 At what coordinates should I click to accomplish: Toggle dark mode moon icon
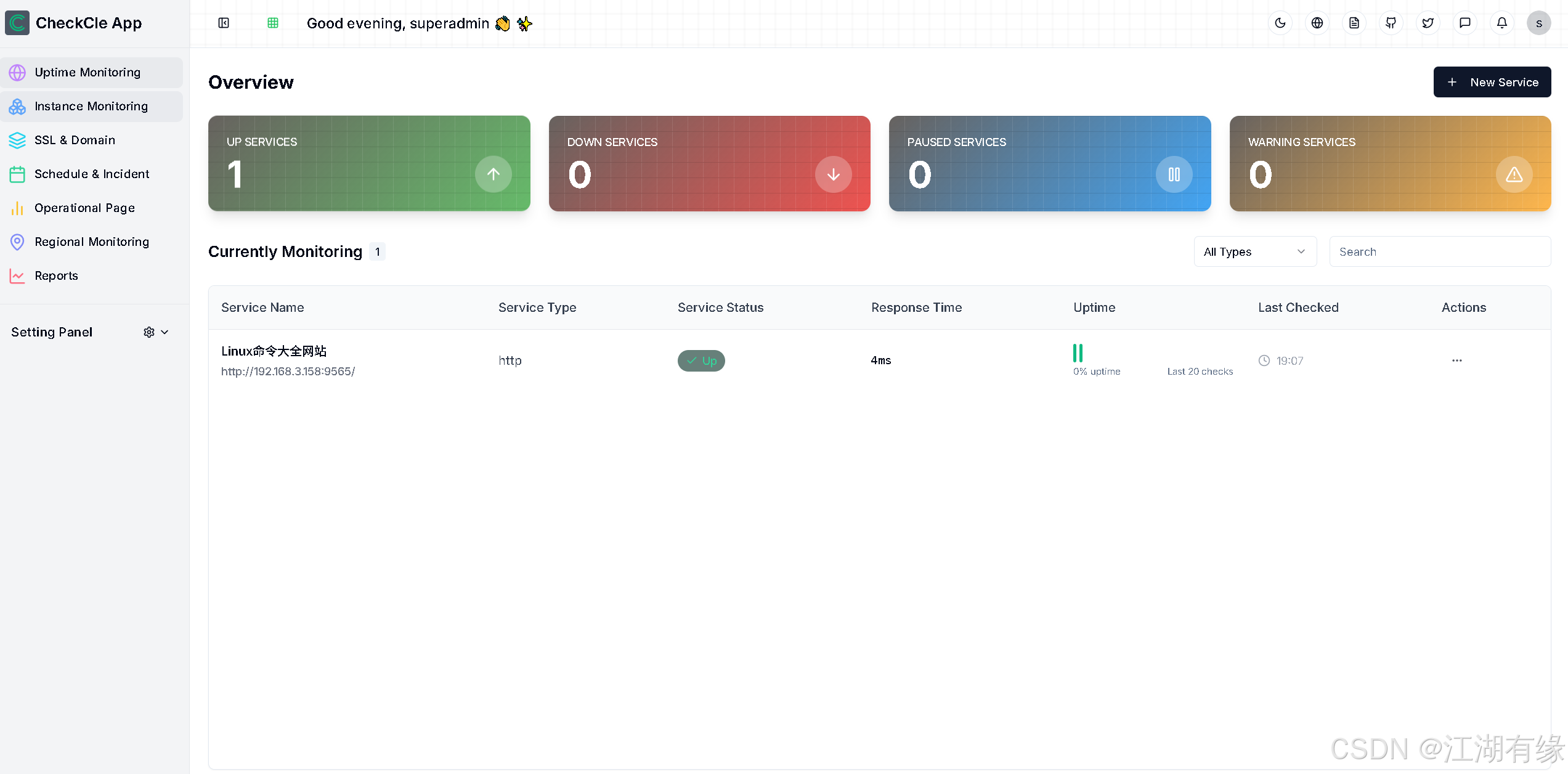click(x=1280, y=23)
